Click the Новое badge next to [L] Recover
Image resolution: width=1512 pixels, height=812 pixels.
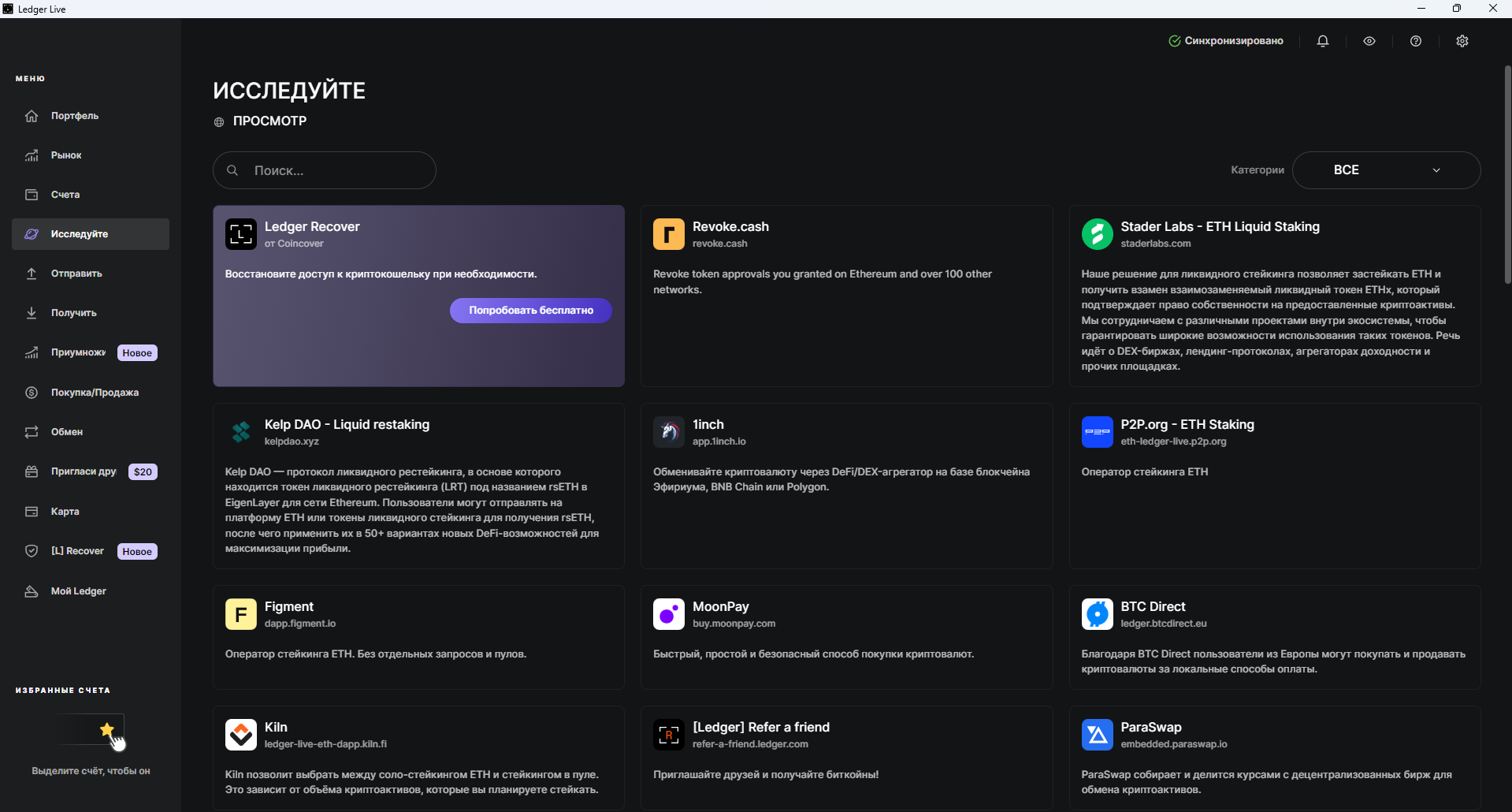pos(137,552)
